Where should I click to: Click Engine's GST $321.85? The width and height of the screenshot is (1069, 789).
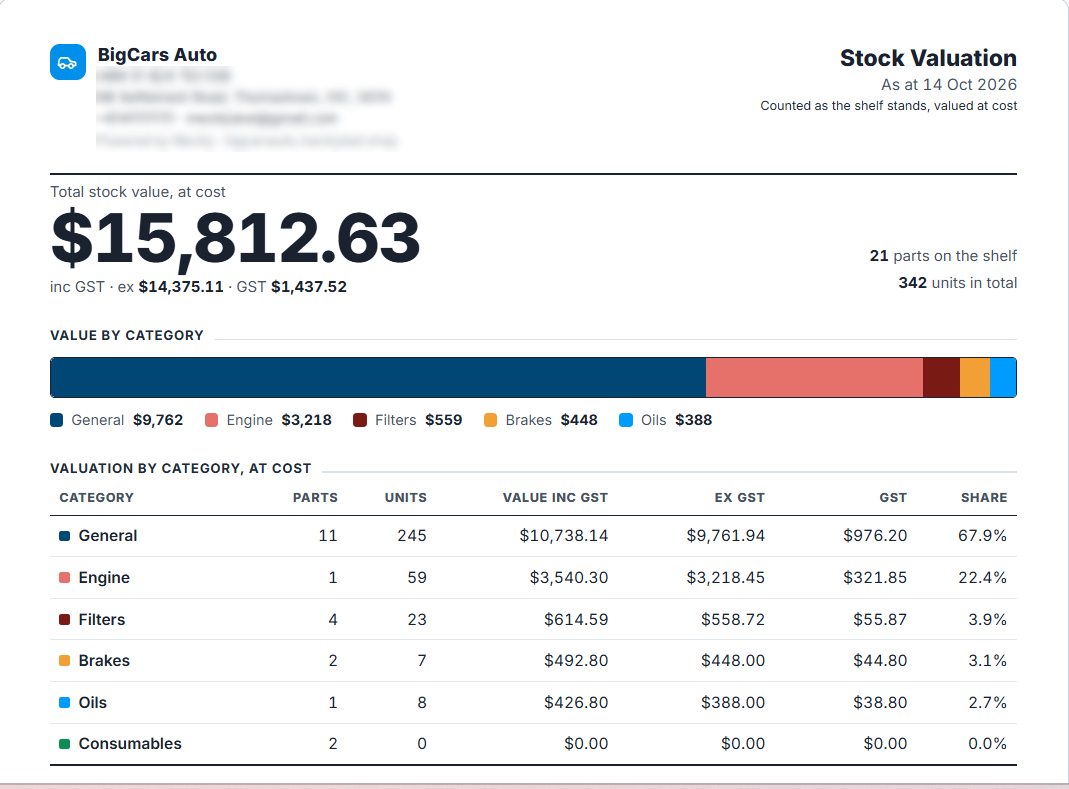click(x=875, y=578)
